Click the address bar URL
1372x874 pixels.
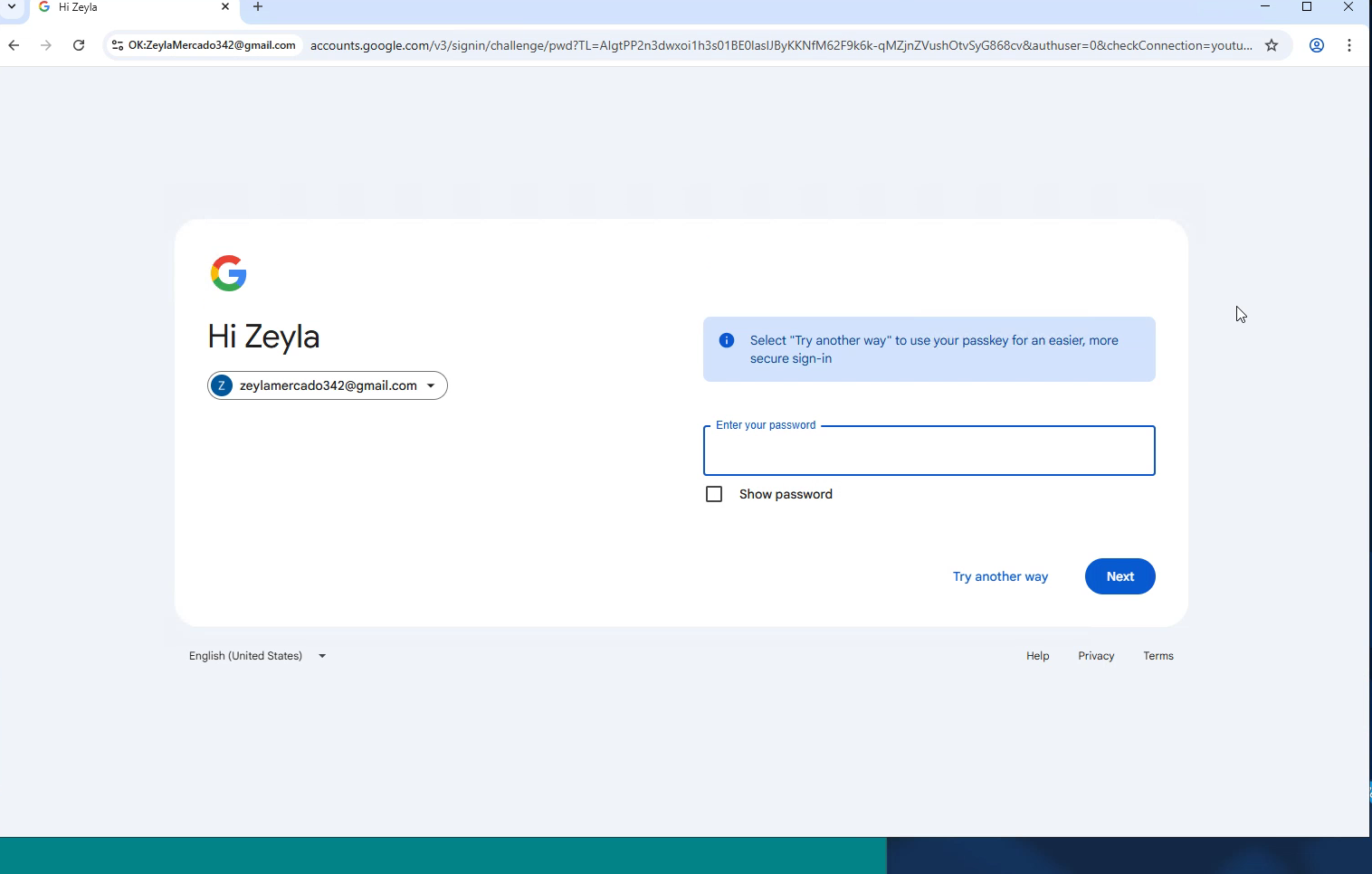[781, 45]
